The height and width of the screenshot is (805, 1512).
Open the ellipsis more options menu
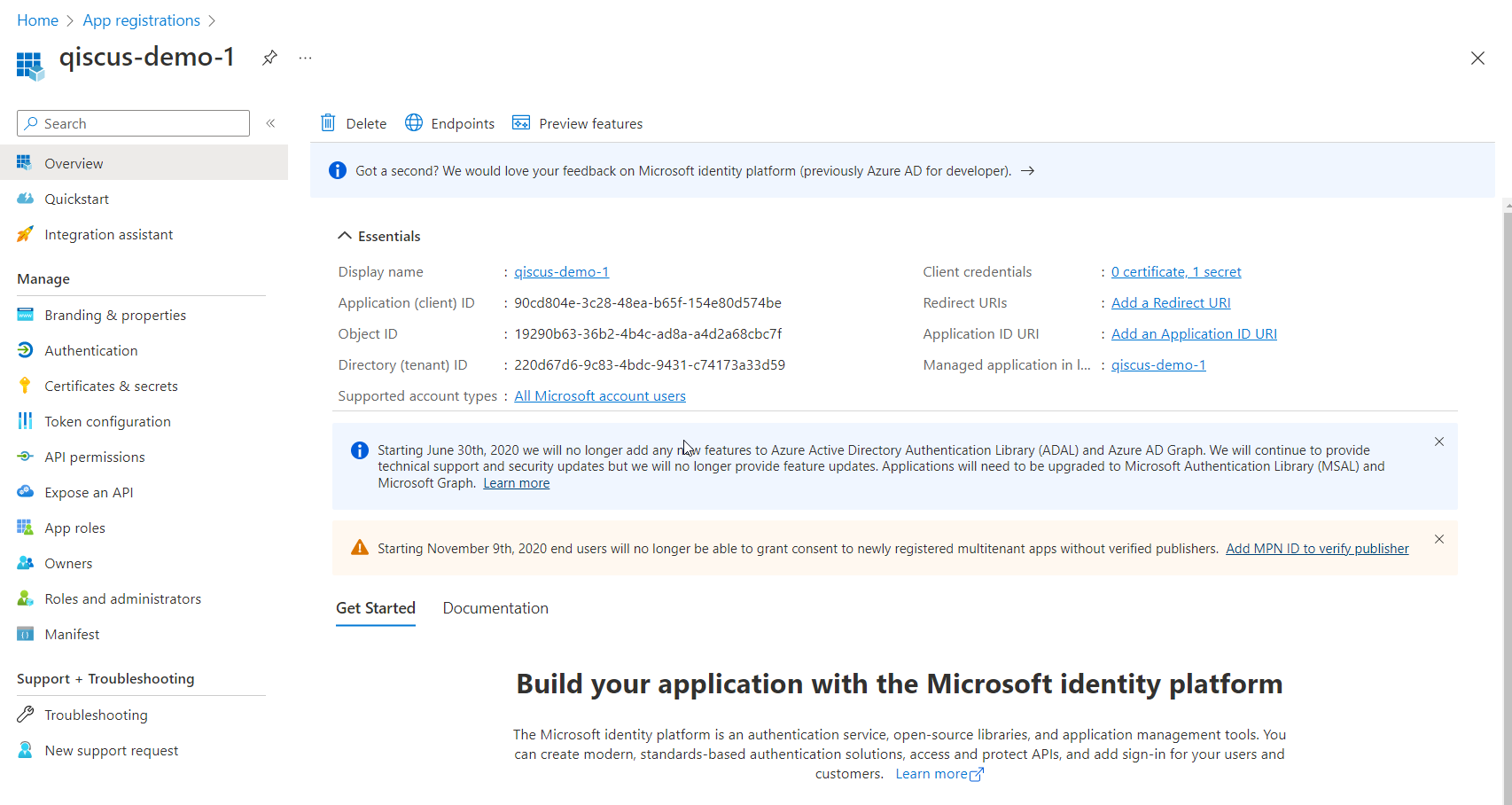click(306, 58)
